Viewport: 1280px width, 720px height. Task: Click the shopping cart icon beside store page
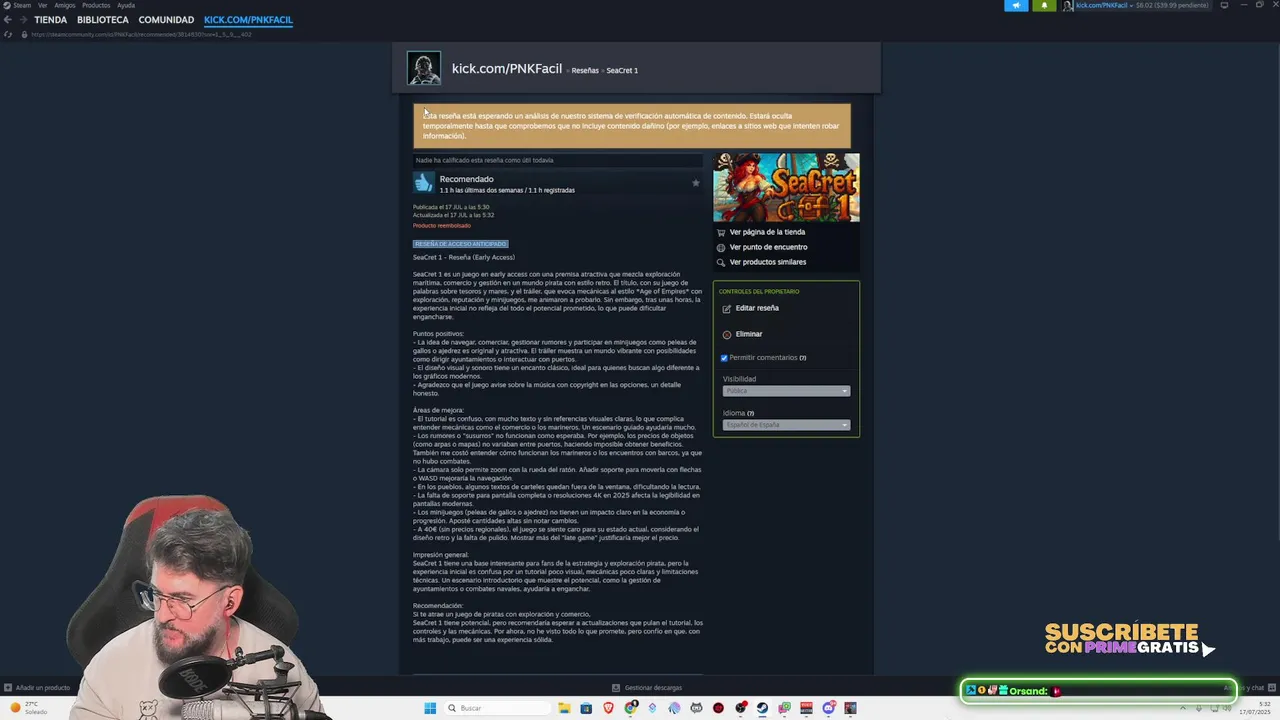pyautogui.click(x=721, y=232)
